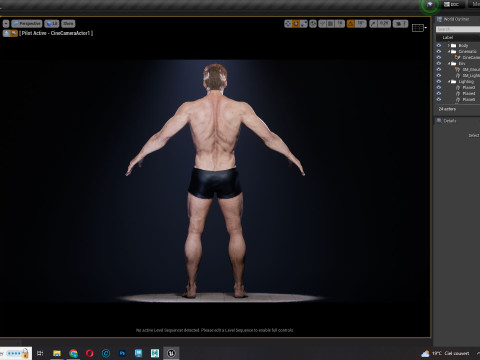Click the World Outliner panel icon
This screenshot has height=360, width=480.
click(439, 19)
